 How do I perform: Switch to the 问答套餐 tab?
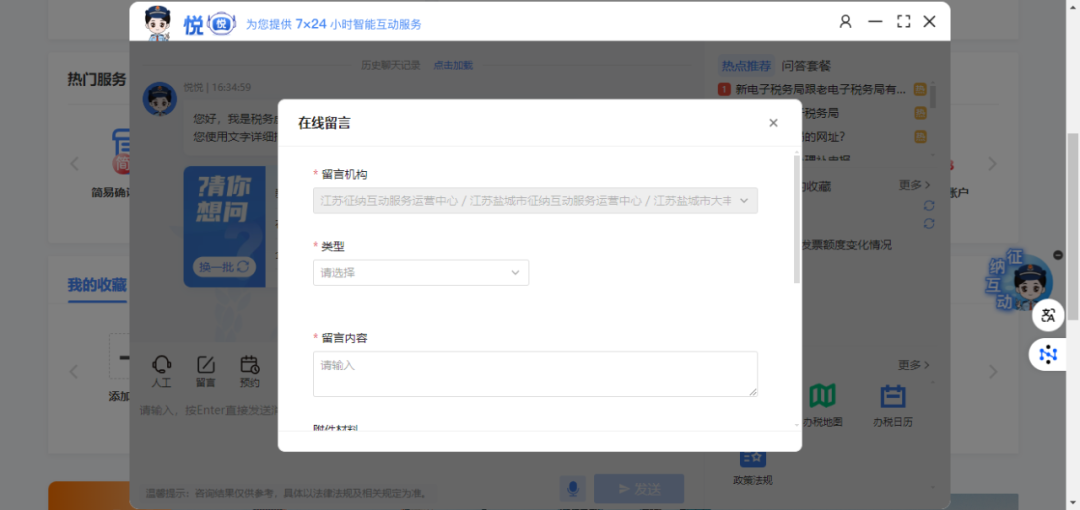click(x=806, y=66)
